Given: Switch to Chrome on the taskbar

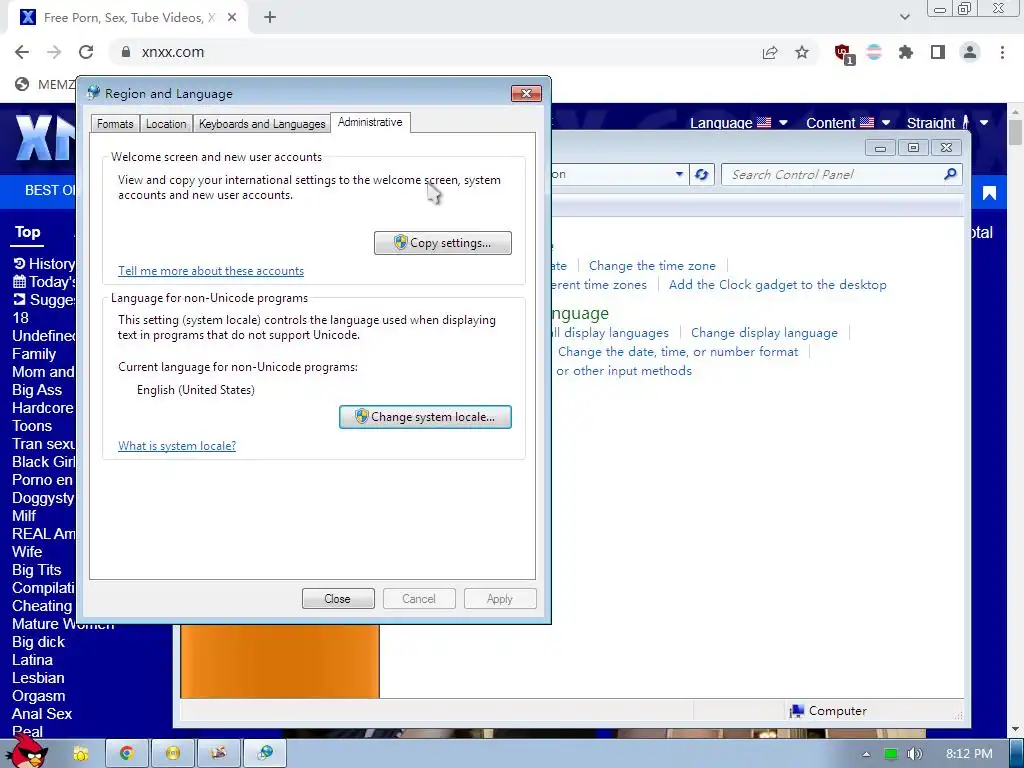Looking at the screenshot, I should 127,754.
